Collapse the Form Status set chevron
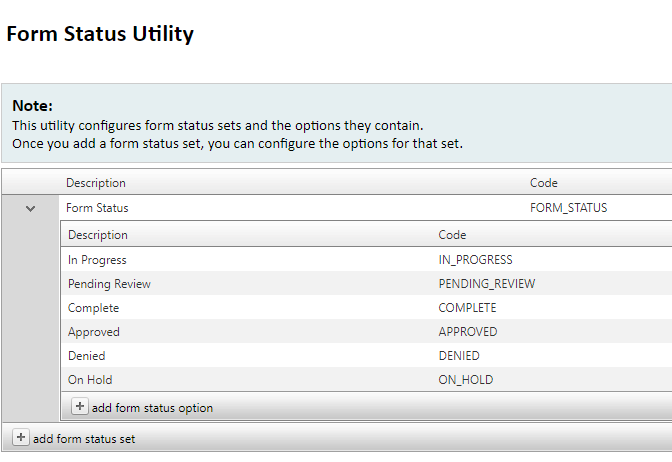 [30, 209]
